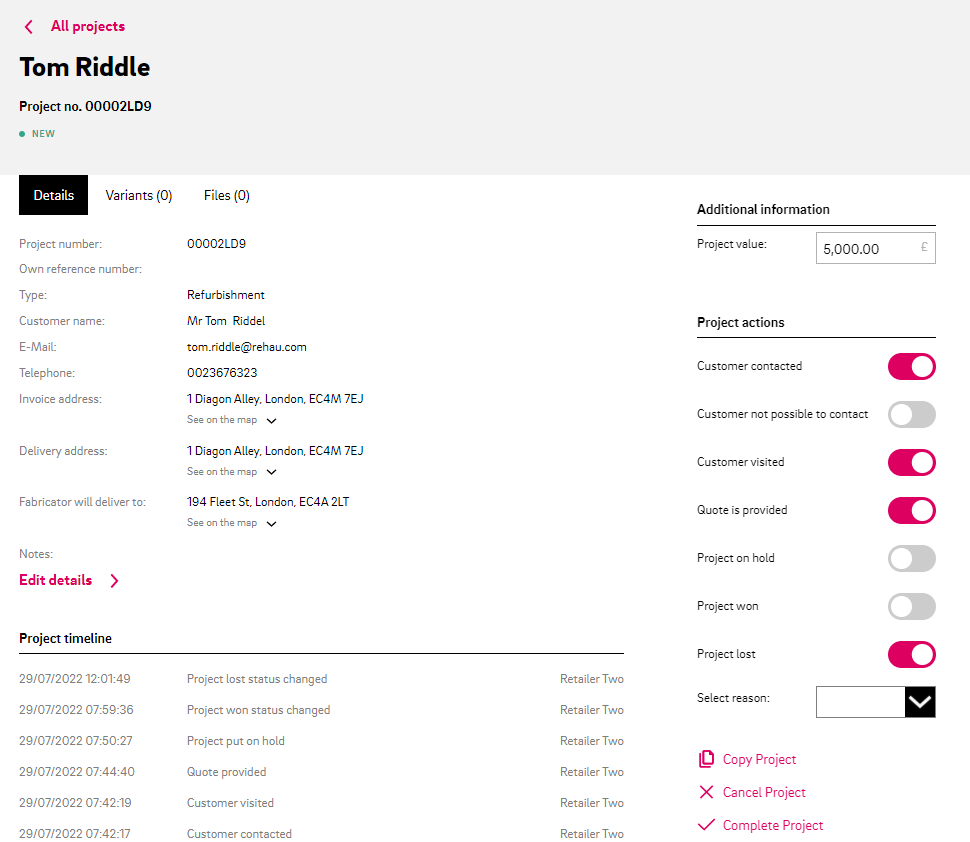This screenshot has width=970, height=842.
Task: Click the Cancel Project X icon
Action: click(706, 792)
